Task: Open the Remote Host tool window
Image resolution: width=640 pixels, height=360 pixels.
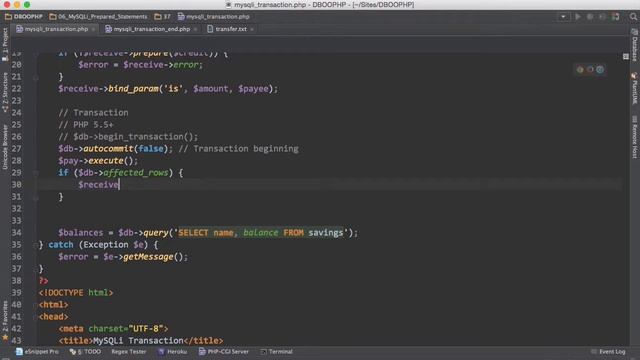Action: [x=635, y=137]
